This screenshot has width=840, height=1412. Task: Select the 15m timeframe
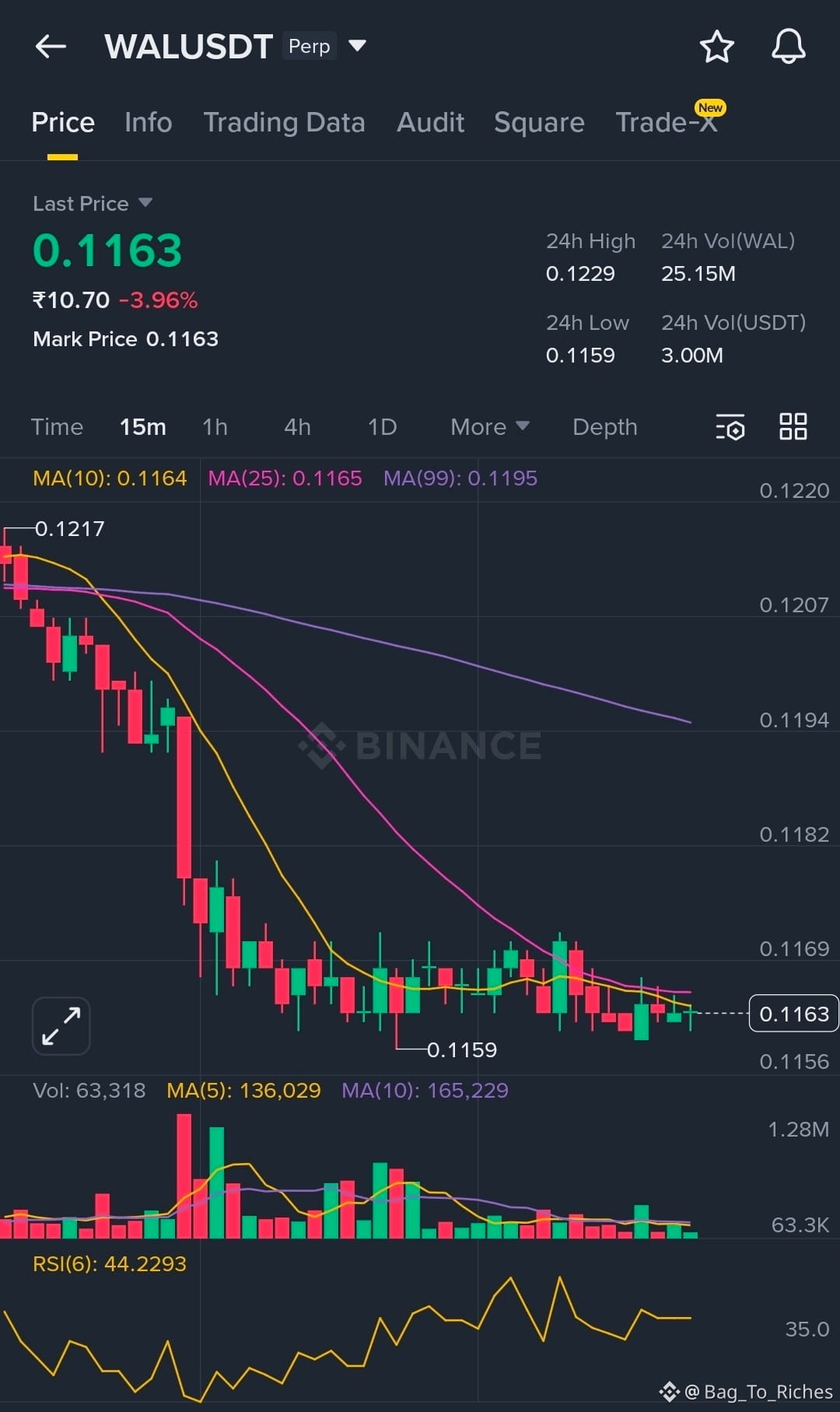pos(143,427)
